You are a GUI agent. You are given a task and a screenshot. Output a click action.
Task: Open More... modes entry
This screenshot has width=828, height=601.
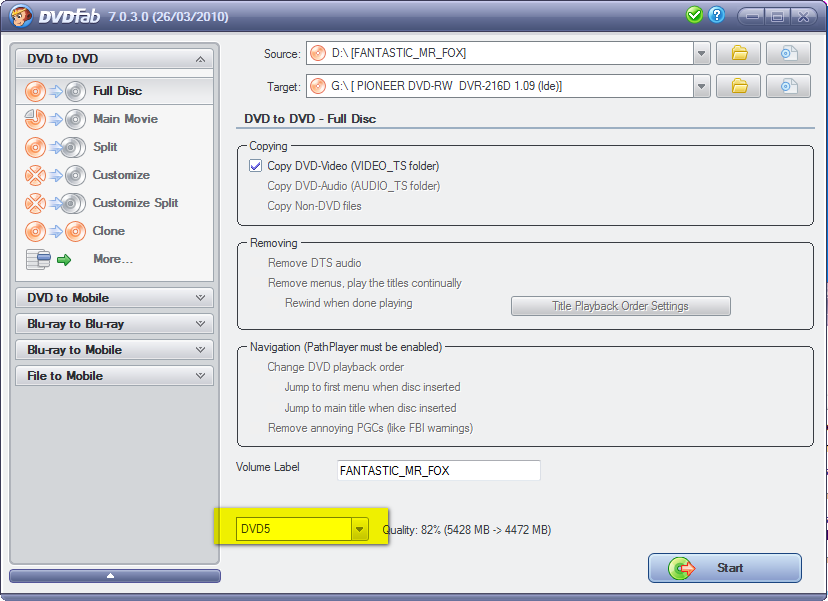point(115,259)
